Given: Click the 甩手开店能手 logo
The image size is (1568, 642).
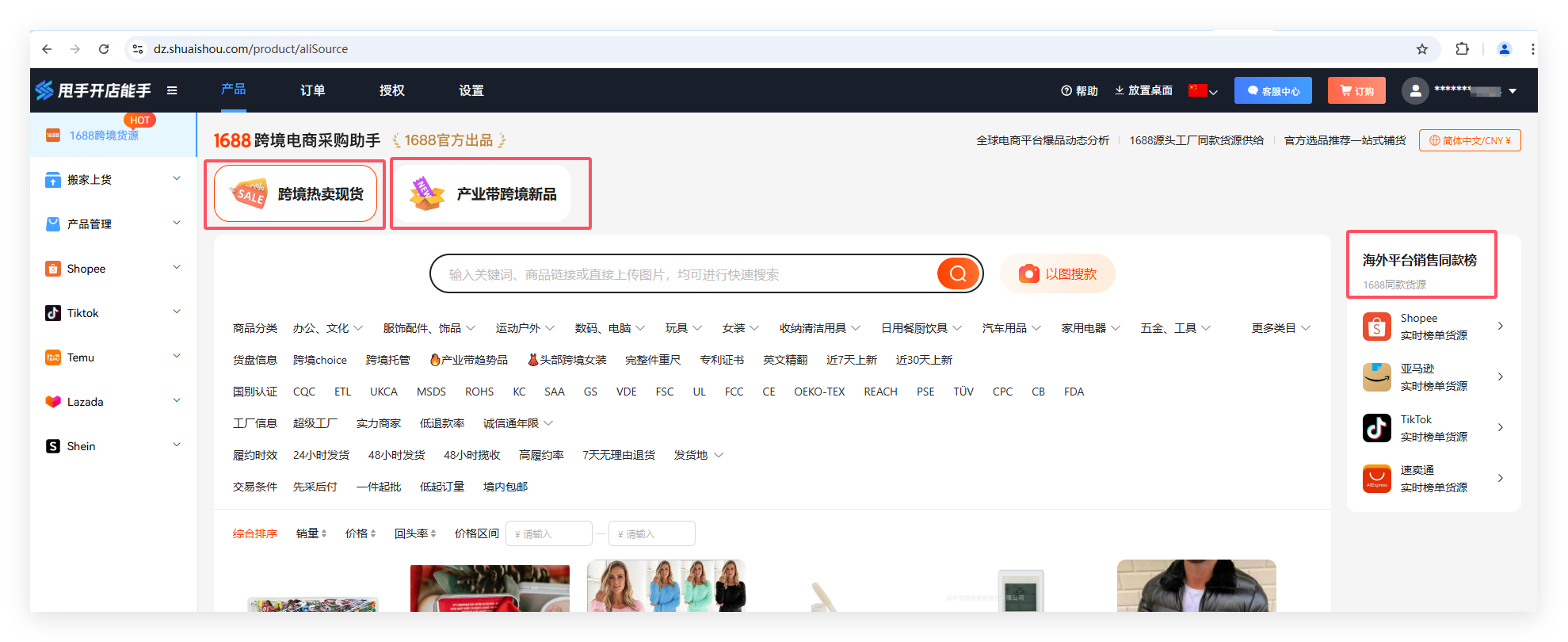Looking at the screenshot, I should pyautogui.click(x=93, y=90).
